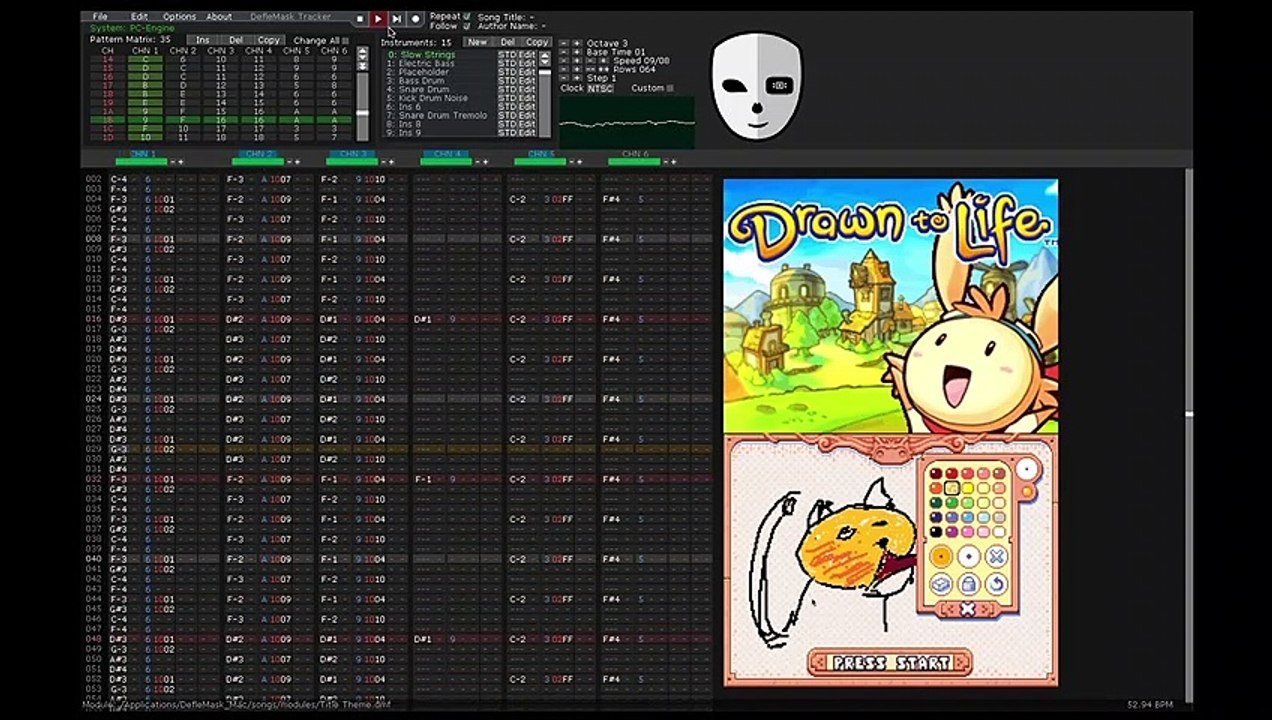This screenshot has height=720, width=1272.
Task: Collapse CHN 5 with its minus button
Action: coord(571,162)
